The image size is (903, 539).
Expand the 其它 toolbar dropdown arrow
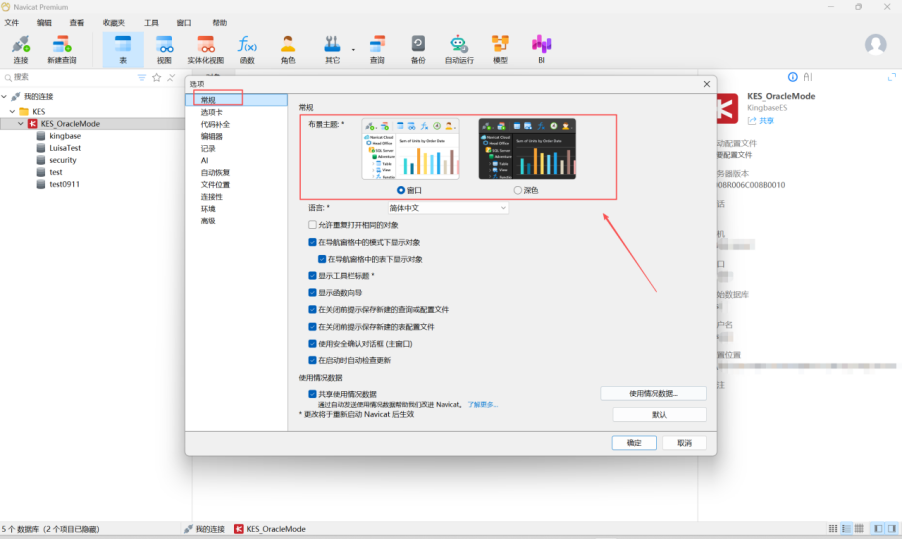pyautogui.click(x=353, y=48)
